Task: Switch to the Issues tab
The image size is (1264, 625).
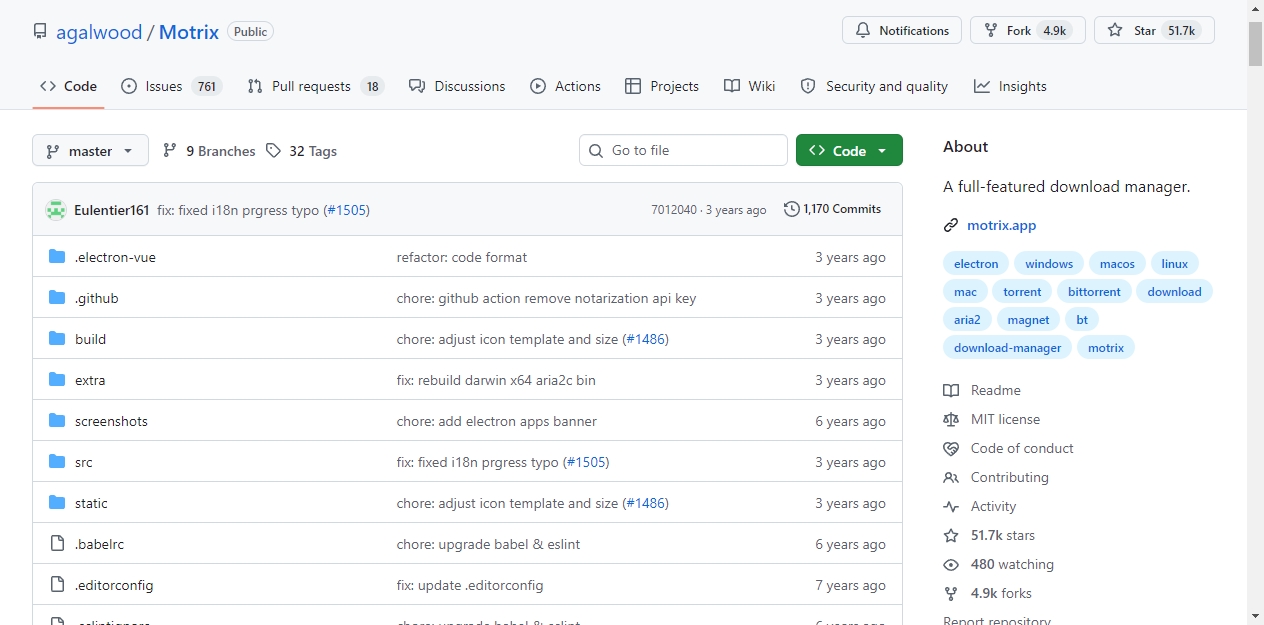Action: coord(171,86)
